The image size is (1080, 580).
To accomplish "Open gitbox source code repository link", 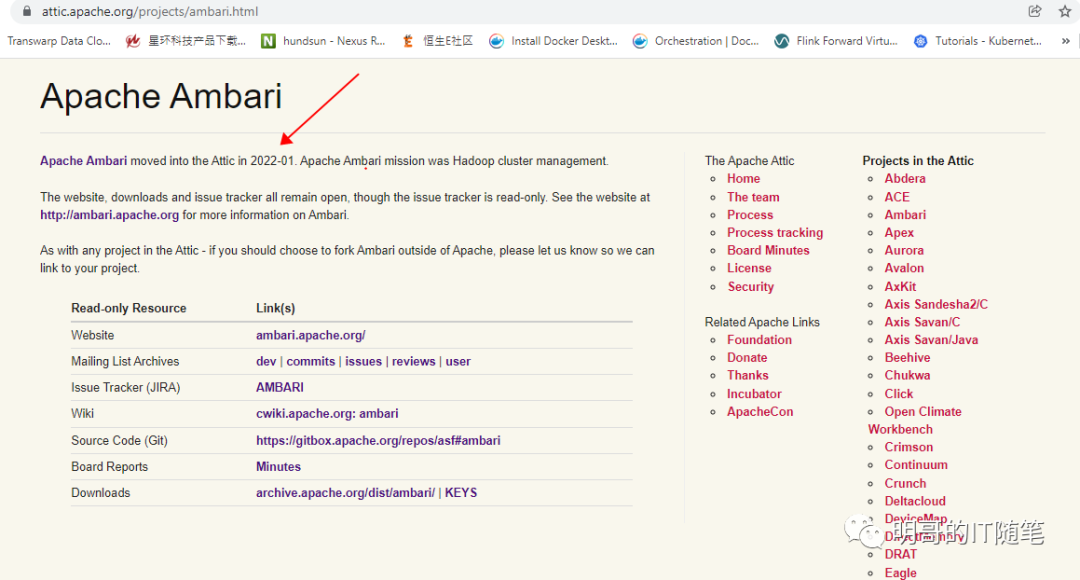I will 378,441.
